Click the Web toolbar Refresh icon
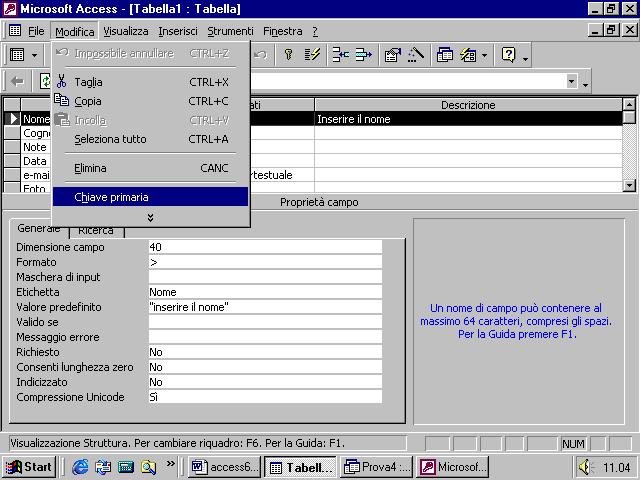The width and height of the screenshot is (640, 480). coord(45,81)
